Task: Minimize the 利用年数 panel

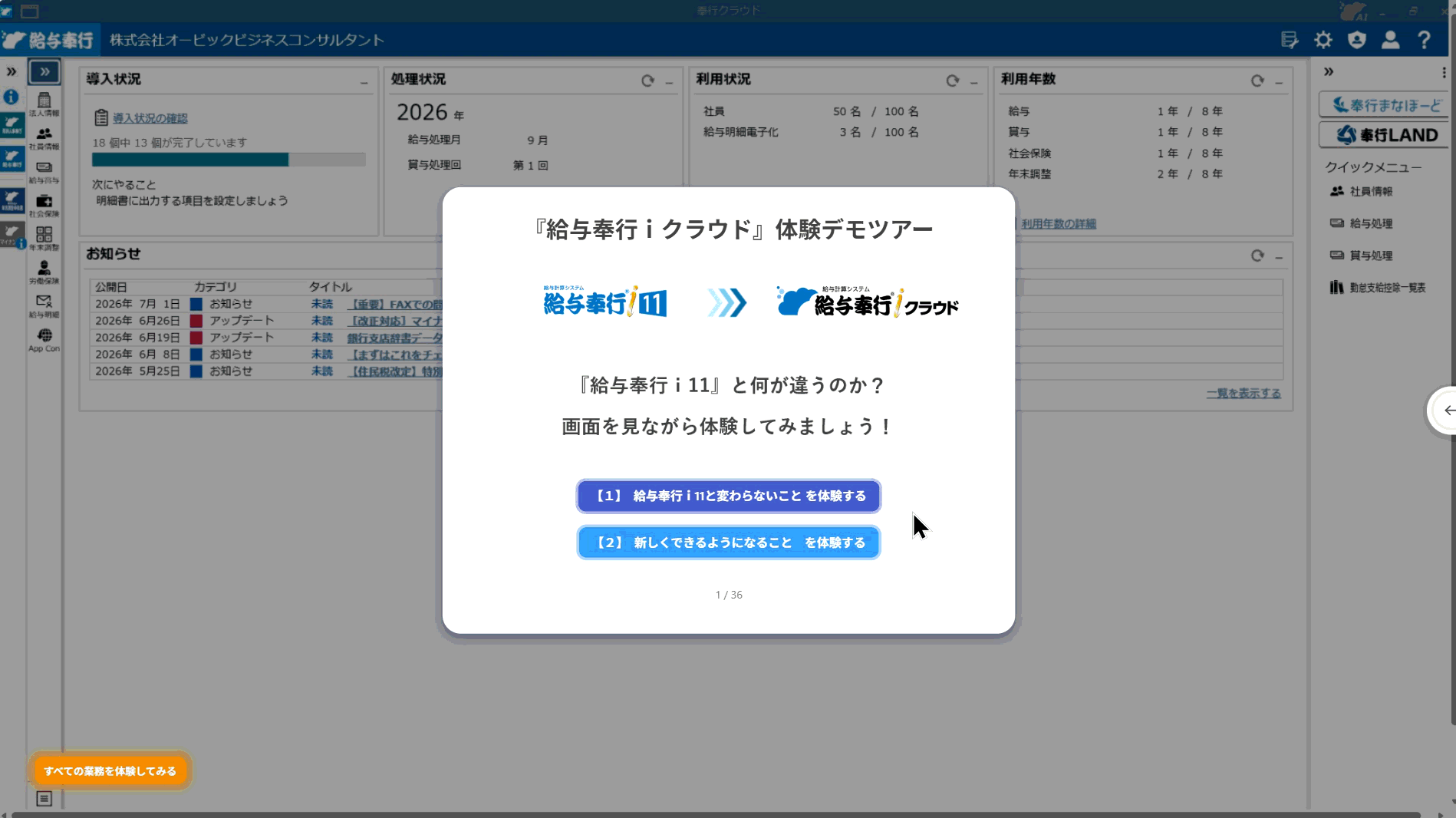Action: tap(1279, 81)
